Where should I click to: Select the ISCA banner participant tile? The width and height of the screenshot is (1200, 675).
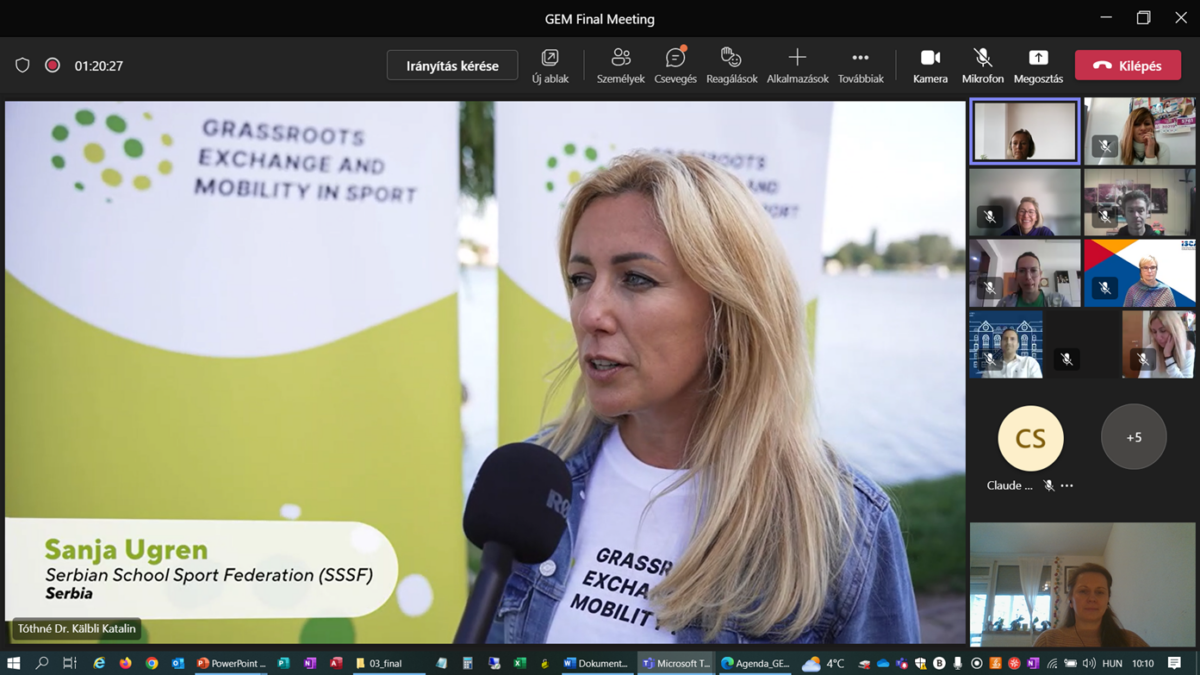(1140, 273)
